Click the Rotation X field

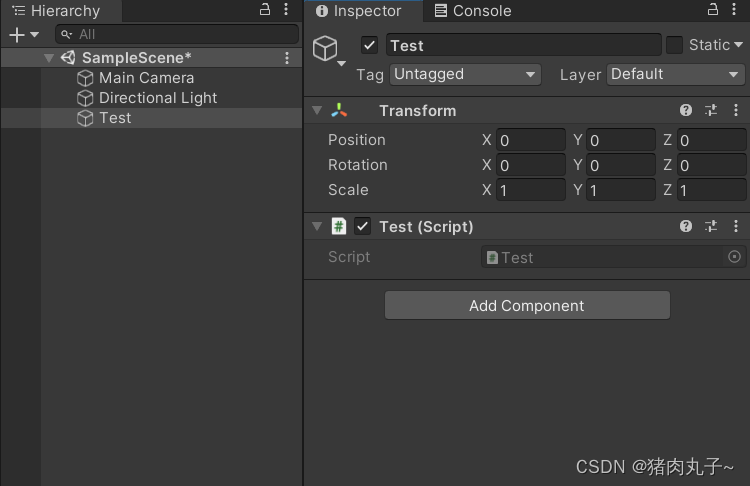point(531,165)
